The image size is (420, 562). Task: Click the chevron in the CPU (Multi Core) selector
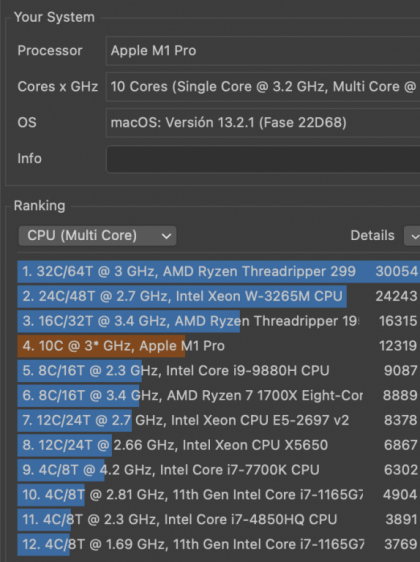[x=166, y=236]
